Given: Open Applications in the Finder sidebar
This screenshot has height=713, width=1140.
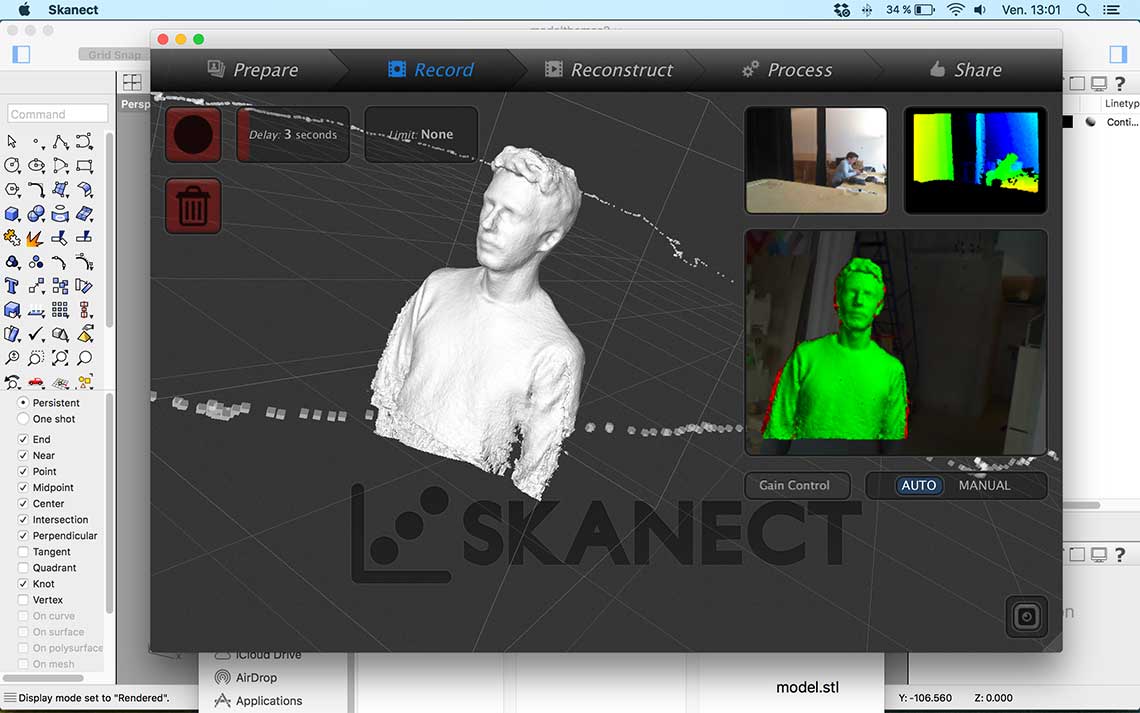Looking at the screenshot, I should (x=258, y=701).
